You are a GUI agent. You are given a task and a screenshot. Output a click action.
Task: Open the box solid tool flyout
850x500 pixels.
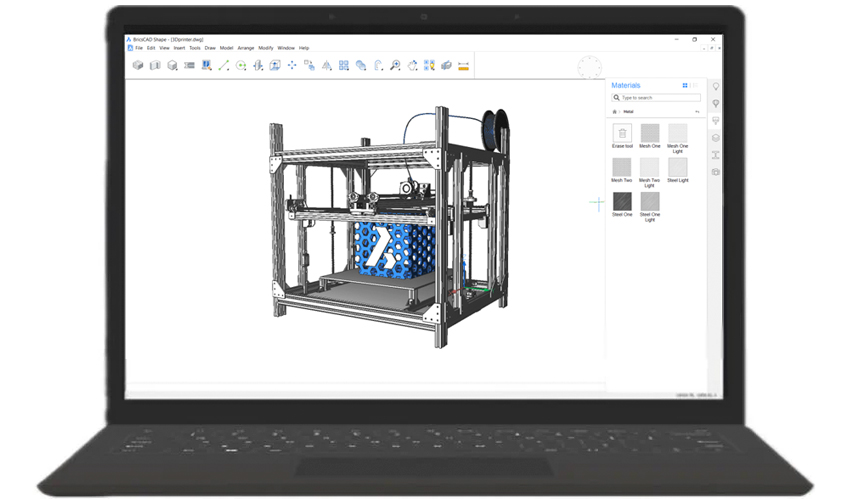pos(138,65)
